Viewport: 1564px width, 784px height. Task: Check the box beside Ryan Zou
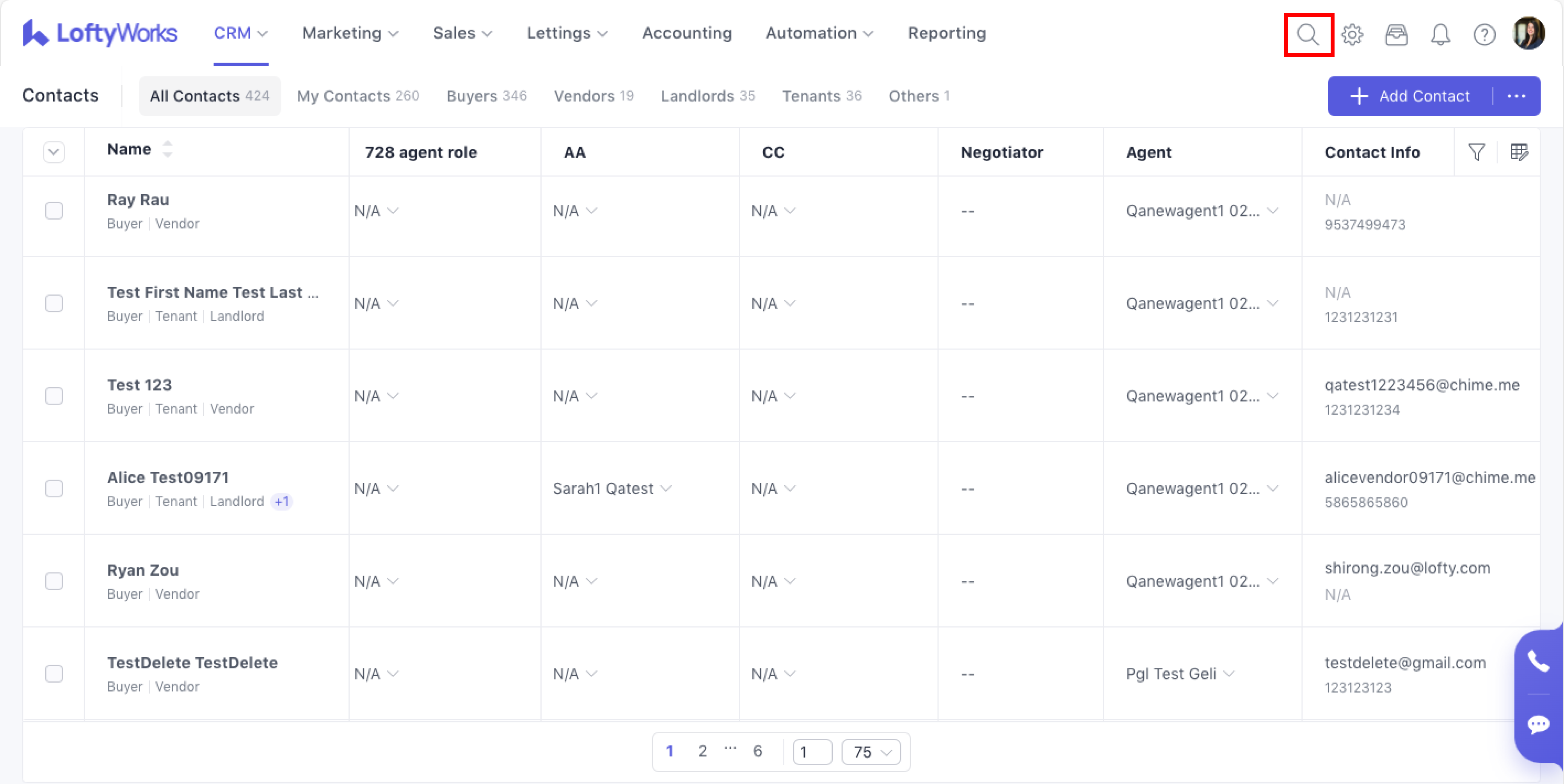point(54,581)
